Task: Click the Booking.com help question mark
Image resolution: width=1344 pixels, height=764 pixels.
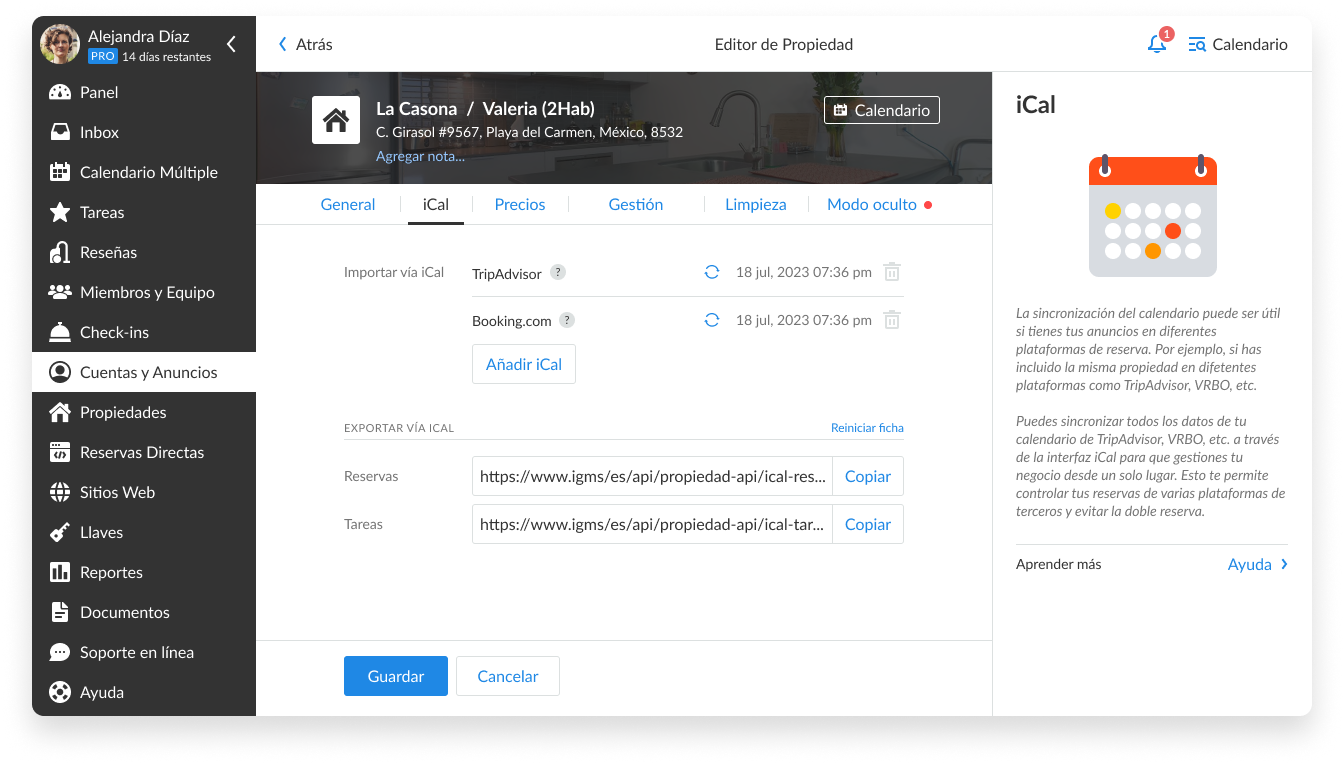Action: pos(567,321)
